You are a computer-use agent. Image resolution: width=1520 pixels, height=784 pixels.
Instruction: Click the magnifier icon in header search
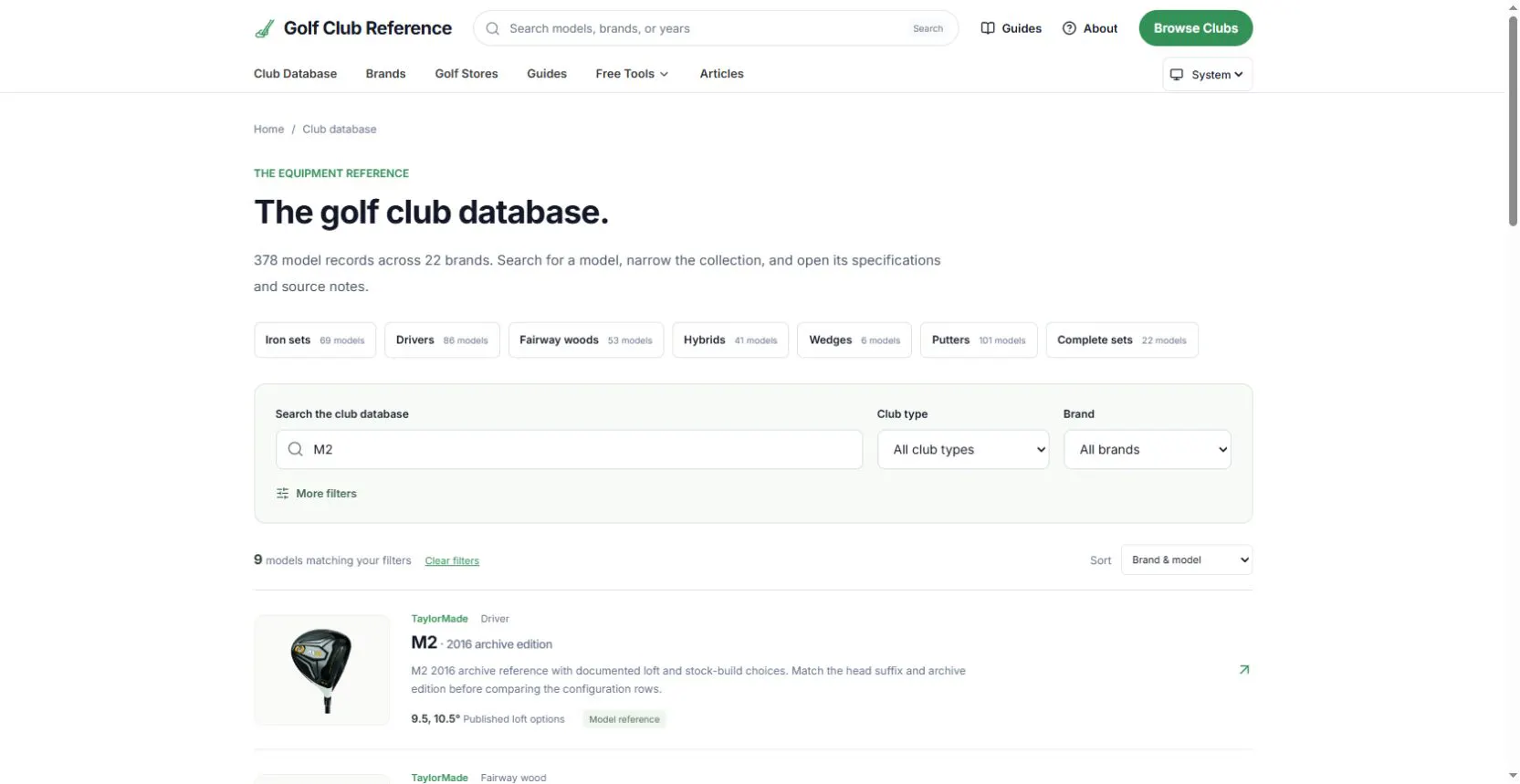[x=492, y=28]
